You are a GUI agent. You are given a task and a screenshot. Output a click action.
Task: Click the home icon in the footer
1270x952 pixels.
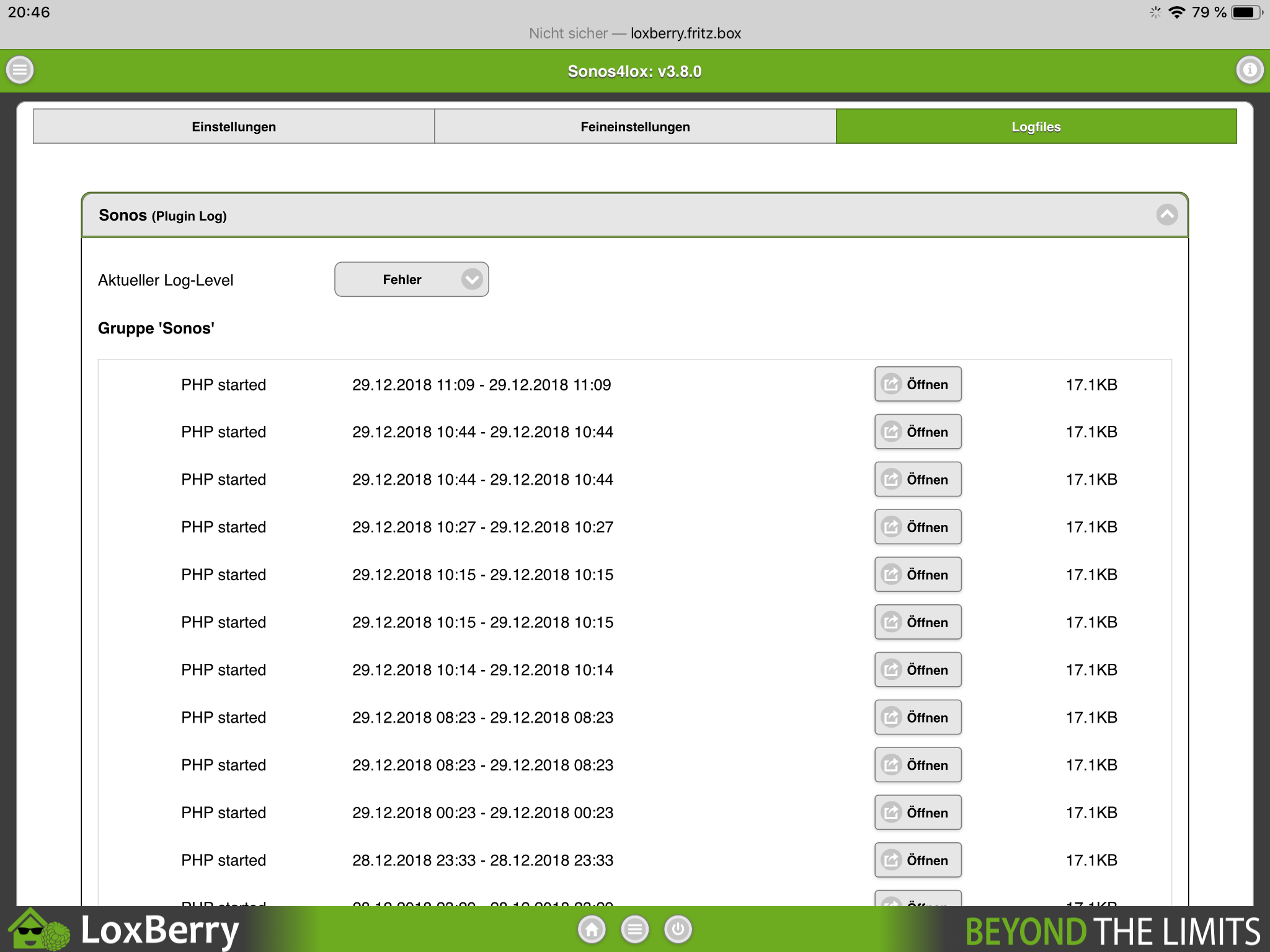592,929
